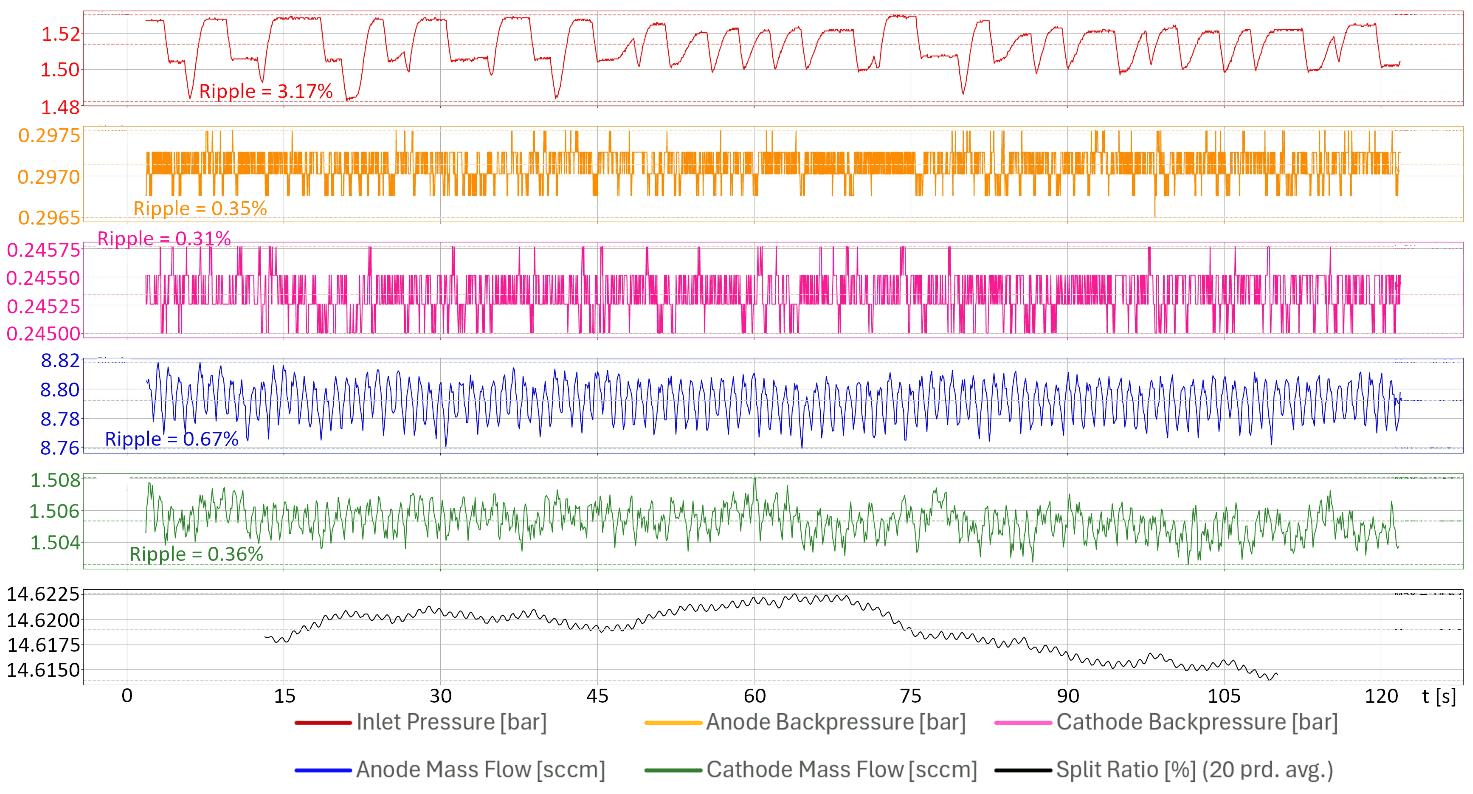Click the 0.24500 cathode backpressure axis value
Viewport: 1473px width, 794px height.
(x=43, y=333)
